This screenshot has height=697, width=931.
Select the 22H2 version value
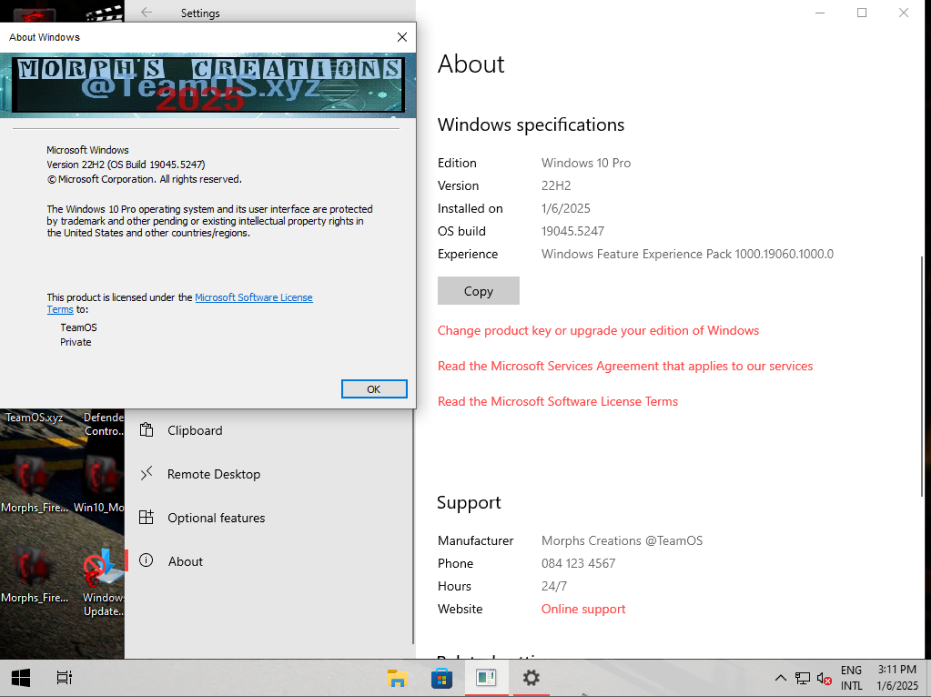tap(556, 185)
